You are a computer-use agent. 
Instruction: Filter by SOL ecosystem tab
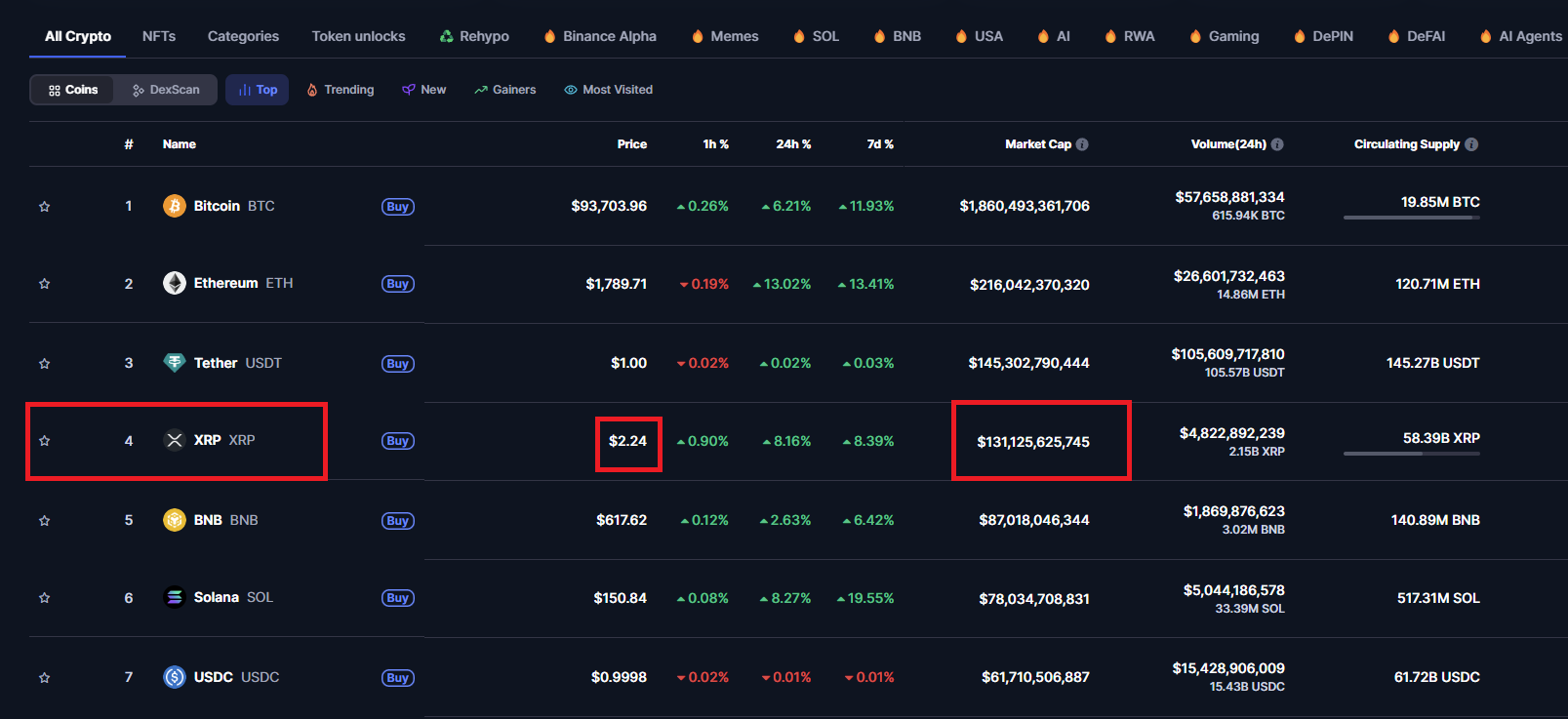(816, 36)
